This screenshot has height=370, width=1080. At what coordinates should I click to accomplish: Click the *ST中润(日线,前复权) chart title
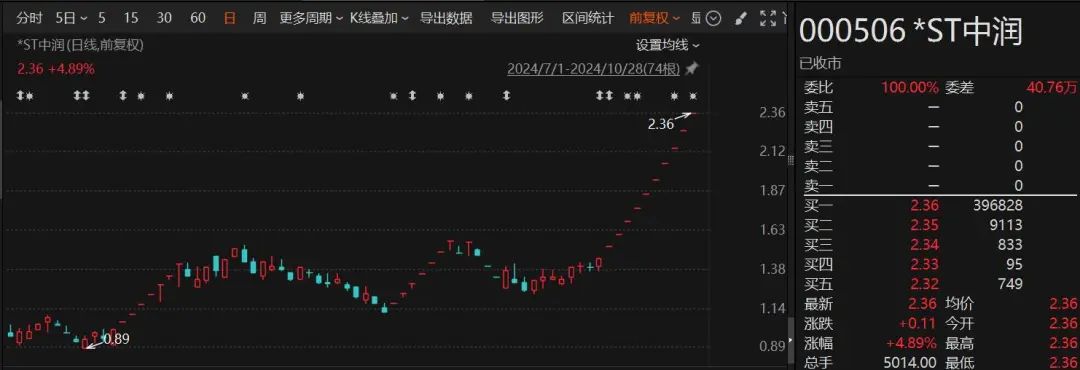[x=81, y=45]
